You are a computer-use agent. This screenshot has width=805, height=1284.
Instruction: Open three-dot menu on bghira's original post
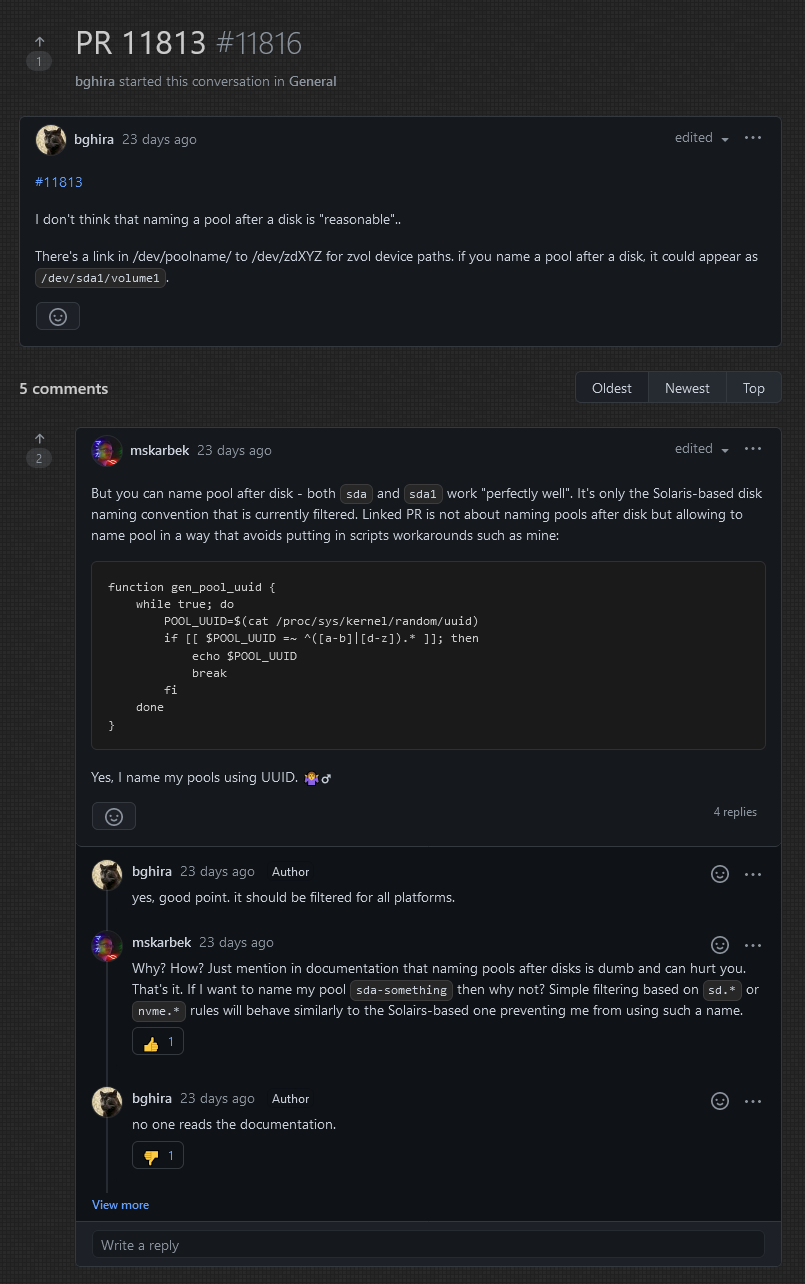tap(753, 138)
